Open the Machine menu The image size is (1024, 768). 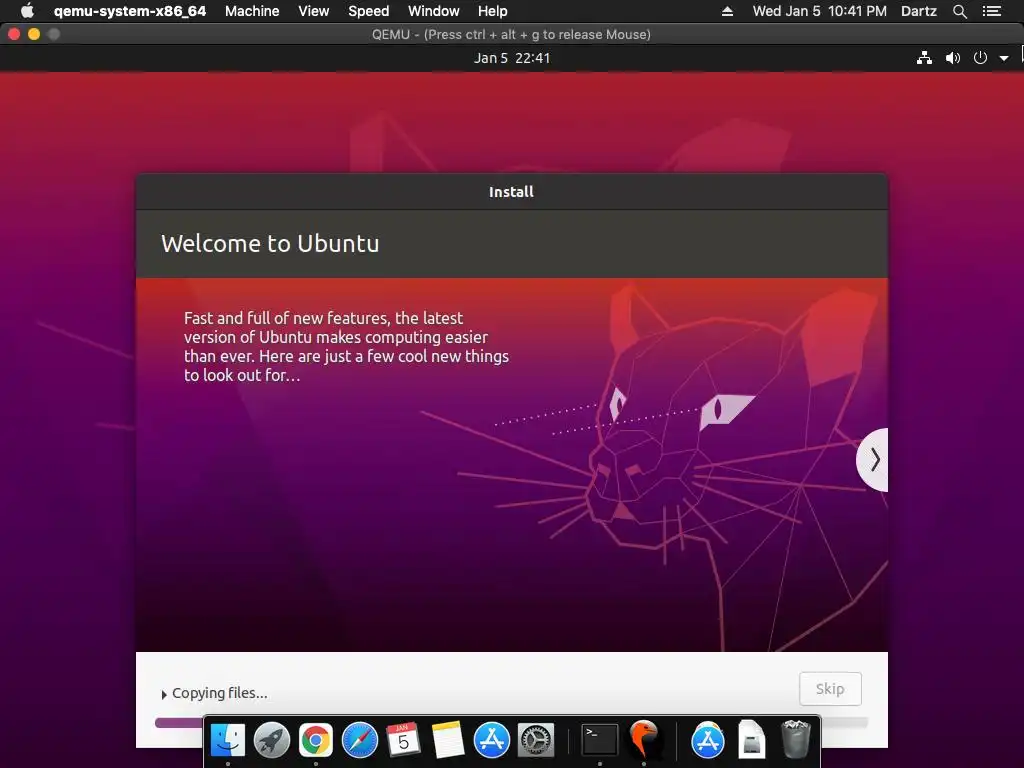coord(252,11)
